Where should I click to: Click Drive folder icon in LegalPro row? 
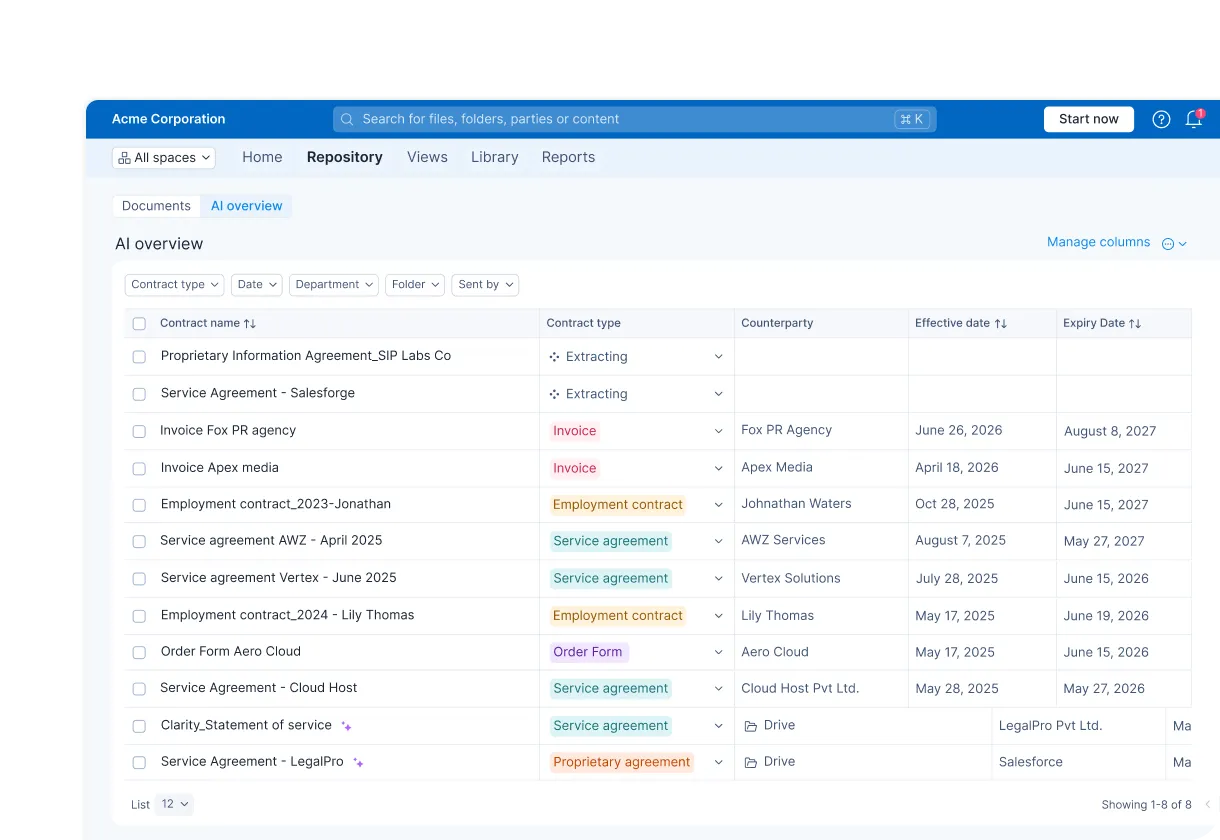click(x=751, y=762)
